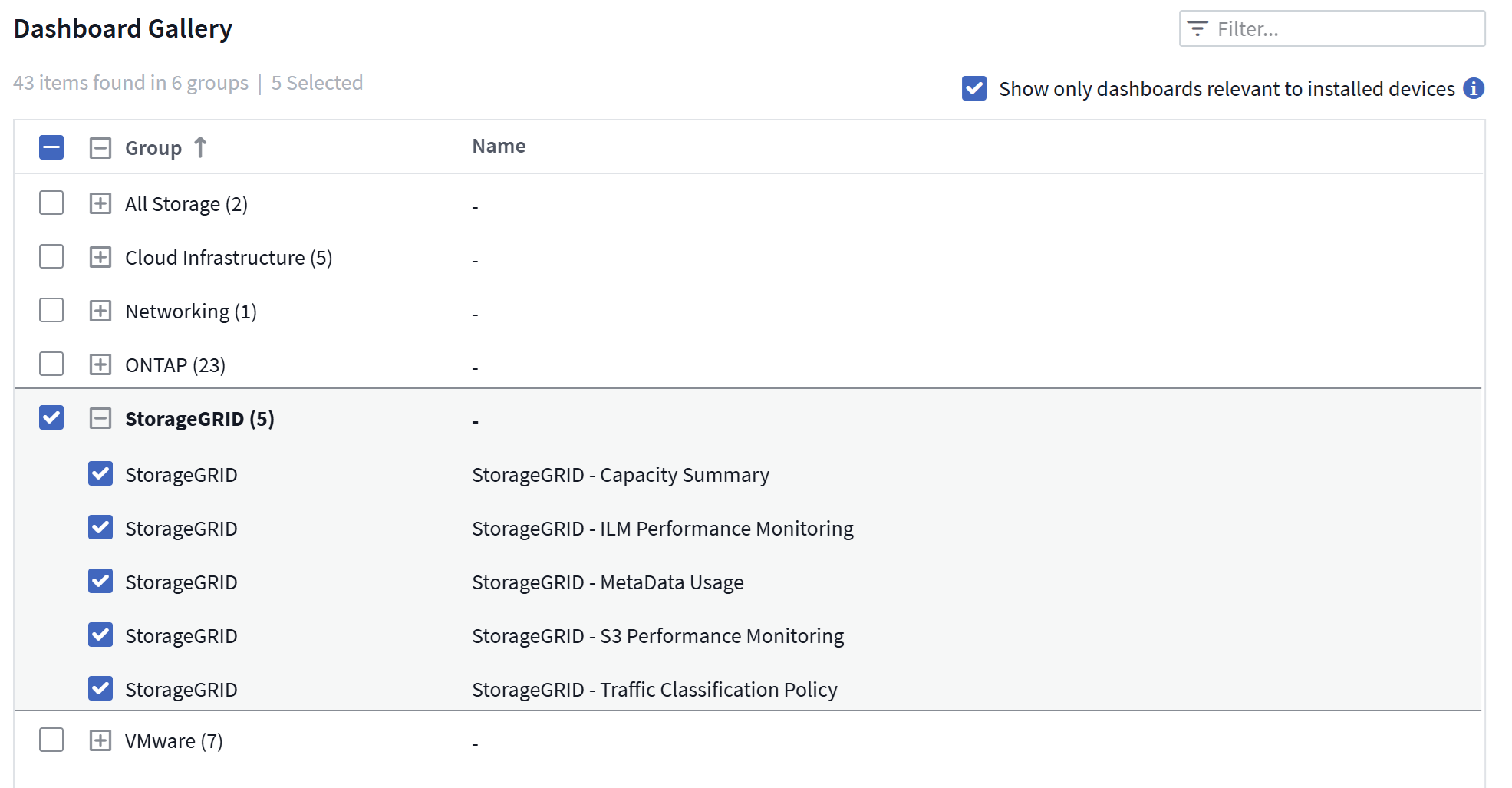1512x788 pixels.
Task: Open StorageGRID - Traffic Classification Policy entry
Action: pos(654,690)
